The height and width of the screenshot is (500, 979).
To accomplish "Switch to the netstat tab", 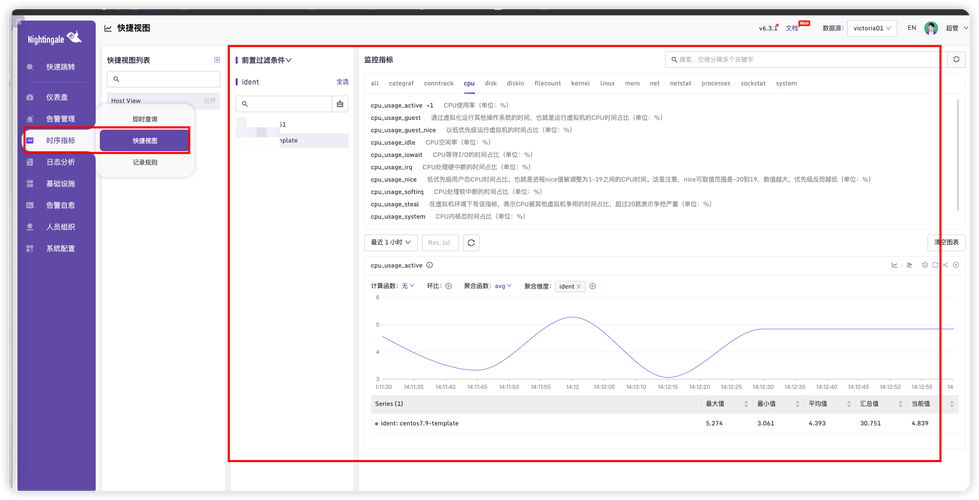I will (x=681, y=83).
